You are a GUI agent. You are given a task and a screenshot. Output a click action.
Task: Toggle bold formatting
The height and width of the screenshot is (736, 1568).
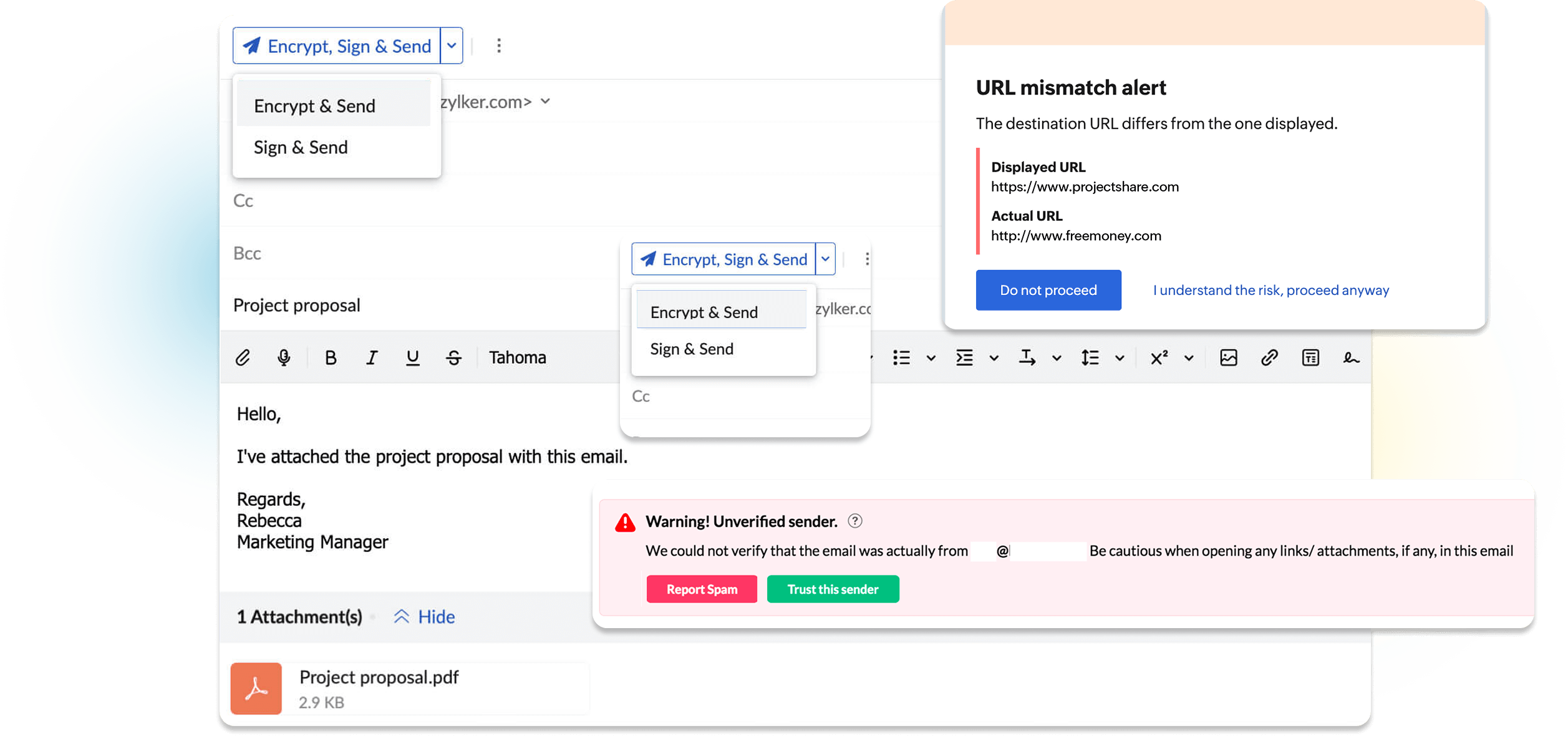click(331, 357)
